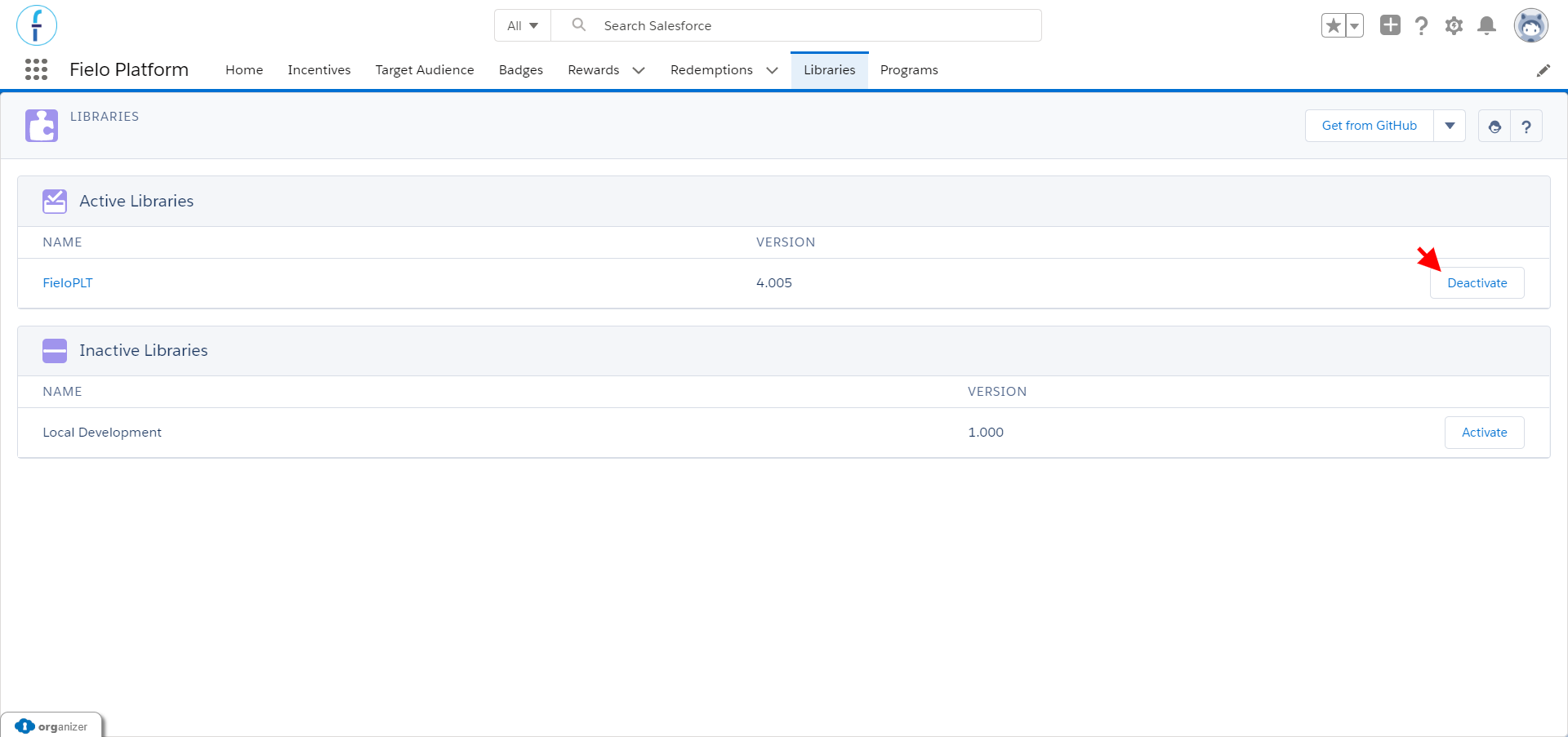Click the Fielo Platform app name

click(x=129, y=69)
